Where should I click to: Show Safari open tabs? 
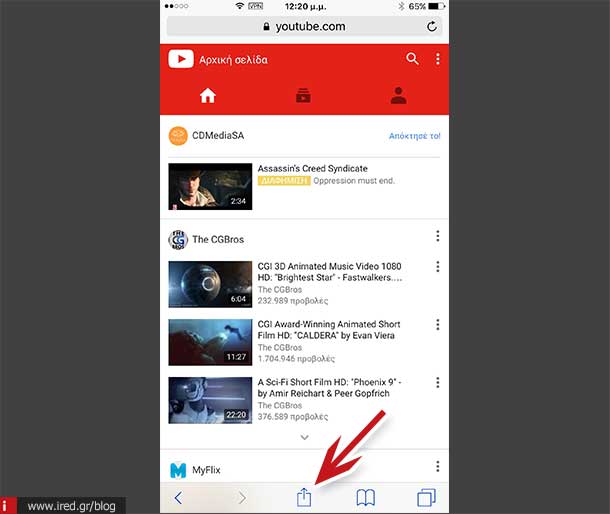[x=426, y=498]
